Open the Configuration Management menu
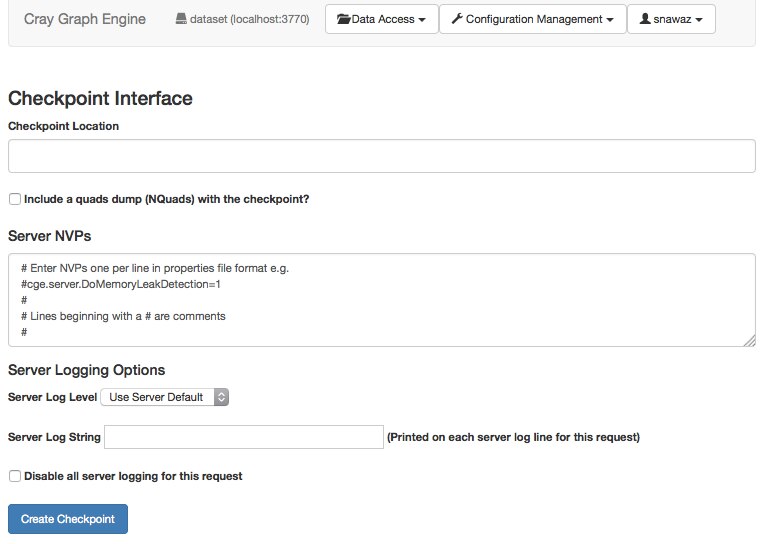764x544 pixels. (x=532, y=19)
